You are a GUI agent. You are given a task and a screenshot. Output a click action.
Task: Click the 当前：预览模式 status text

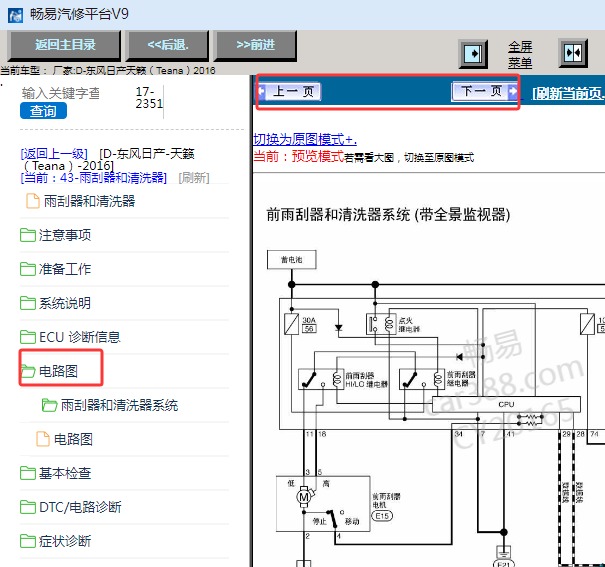coord(298,156)
